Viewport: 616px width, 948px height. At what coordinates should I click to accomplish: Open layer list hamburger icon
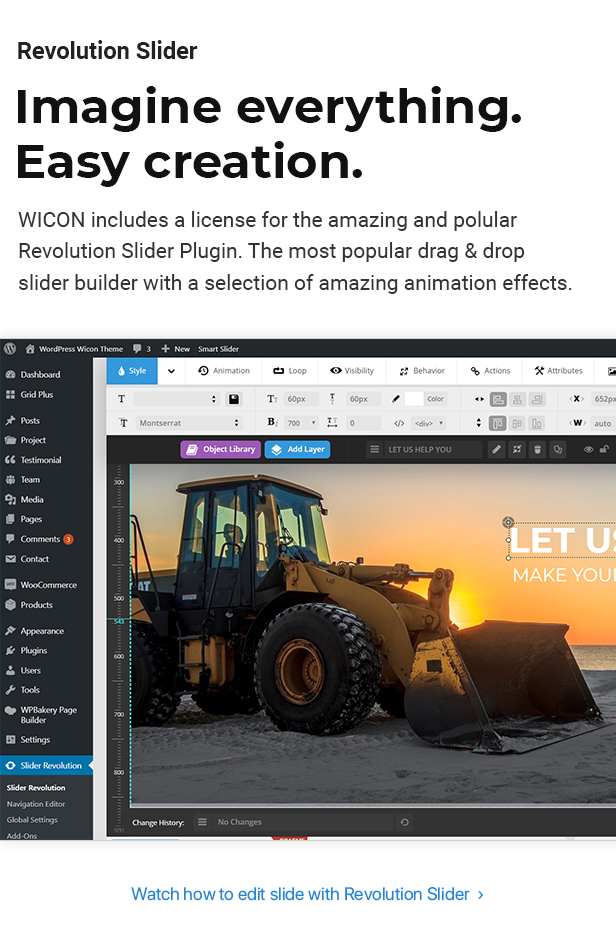tap(375, 449)
